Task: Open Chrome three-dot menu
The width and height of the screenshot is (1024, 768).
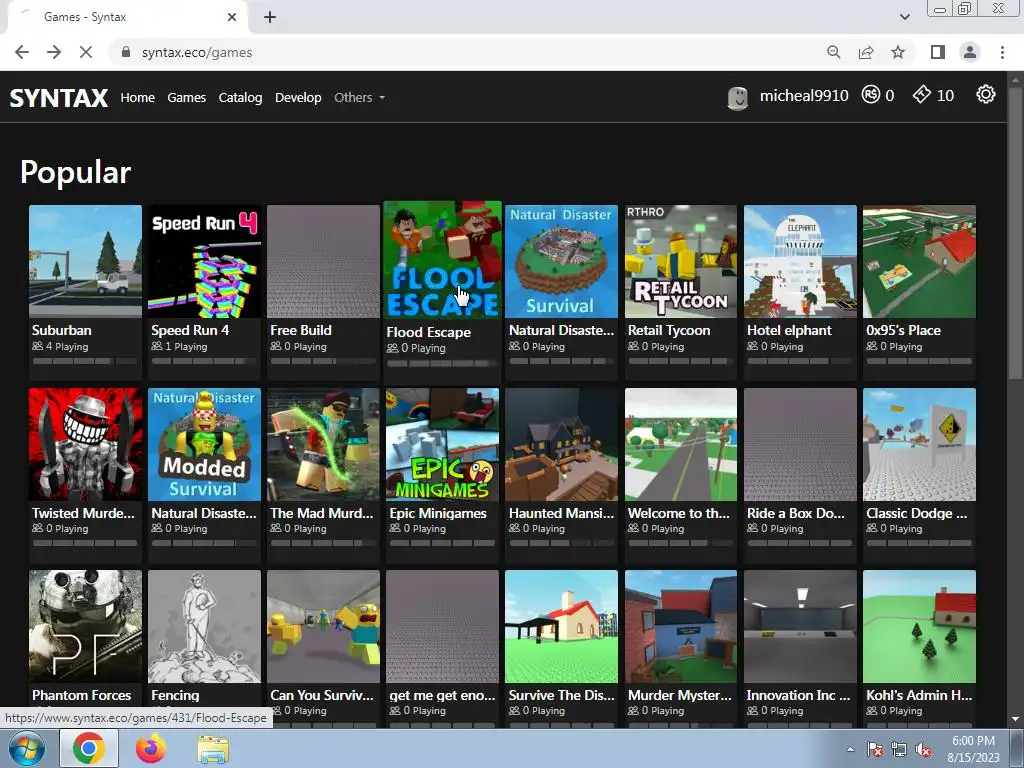Action: pos(1002,52)
